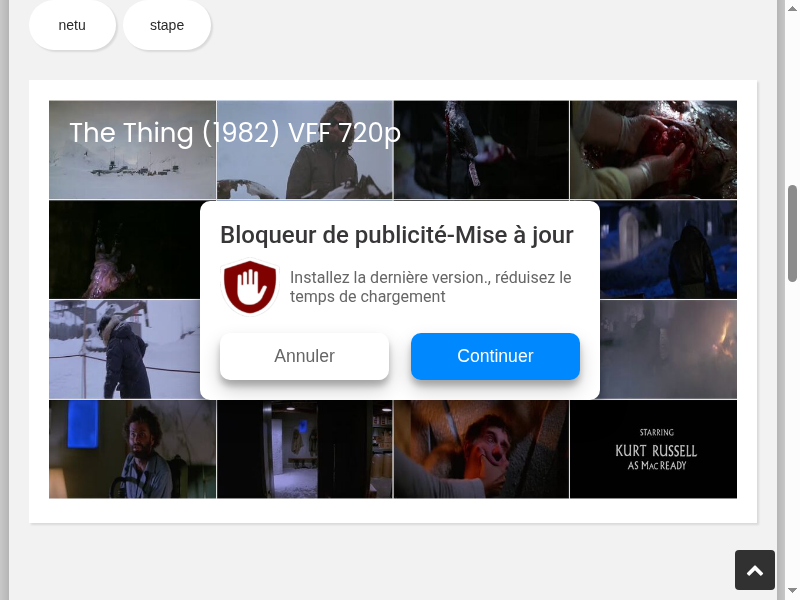Click the vertical scrollbar thumb

click(x=793, y=232)
